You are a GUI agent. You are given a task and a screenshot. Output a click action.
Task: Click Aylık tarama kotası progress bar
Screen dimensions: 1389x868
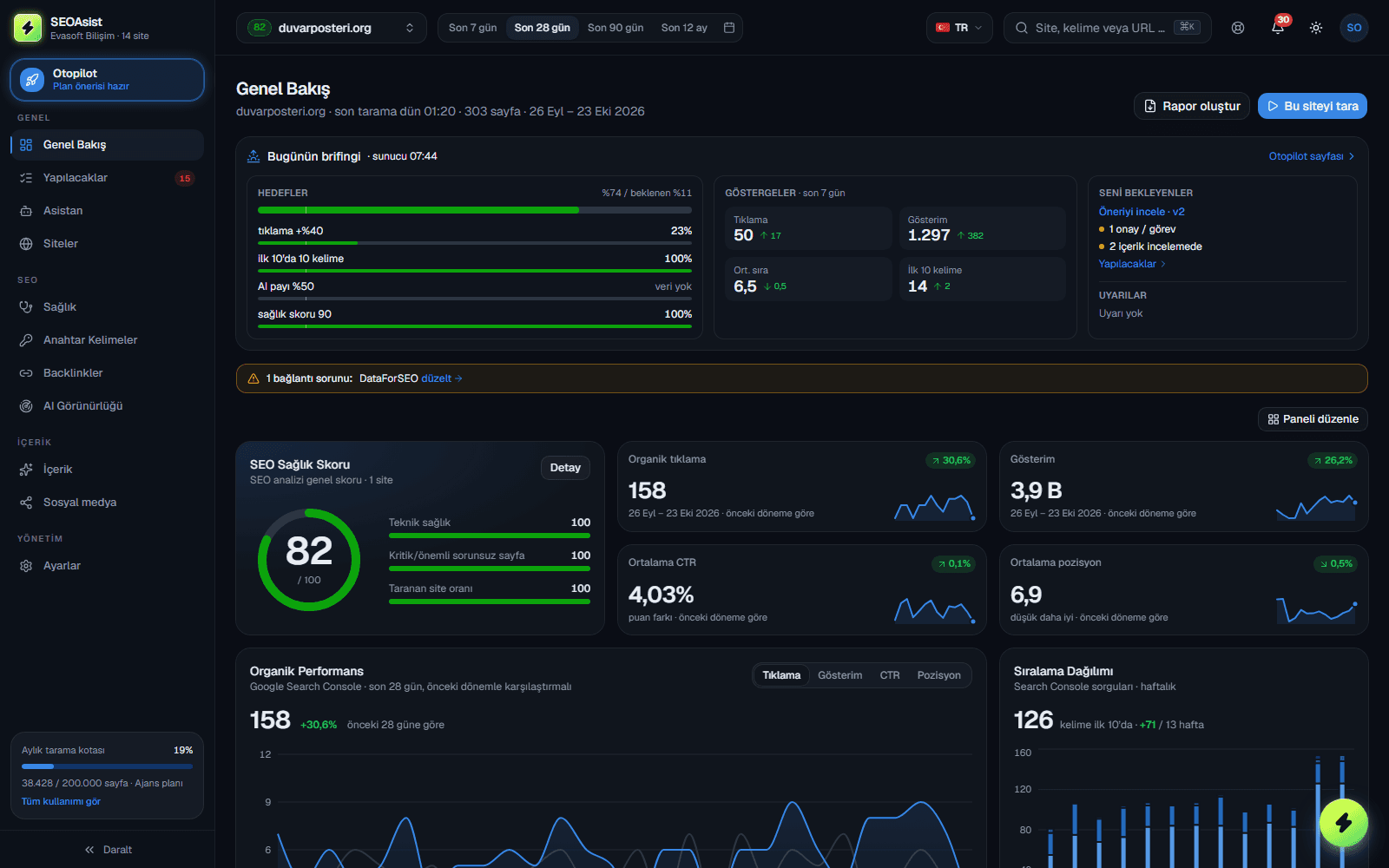pyautogui.click(x=107, y=766)
